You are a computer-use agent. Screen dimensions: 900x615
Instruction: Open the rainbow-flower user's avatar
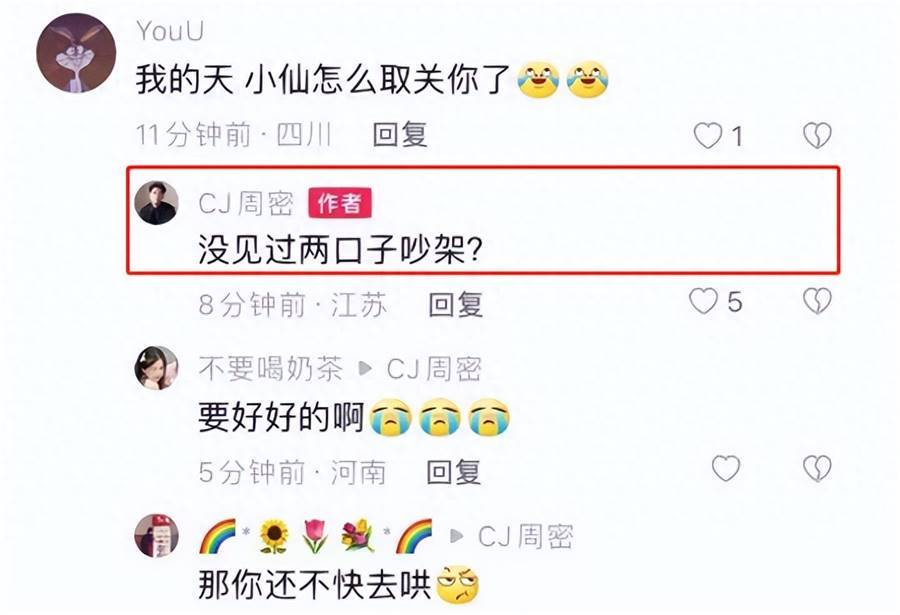point(156,536)
